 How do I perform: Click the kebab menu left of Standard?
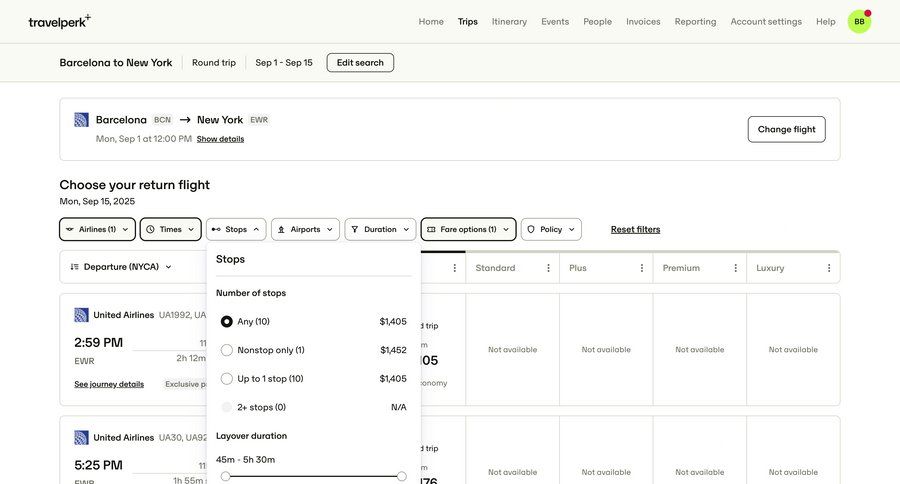click(x=455, y=268)
